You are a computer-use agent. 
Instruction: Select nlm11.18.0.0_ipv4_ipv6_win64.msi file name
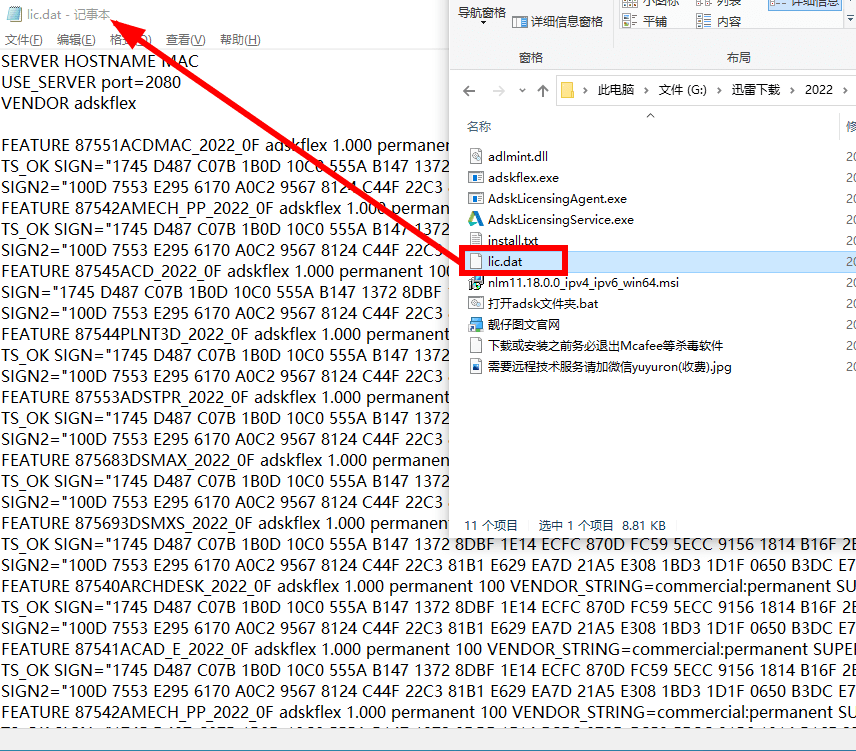point(584,283)
